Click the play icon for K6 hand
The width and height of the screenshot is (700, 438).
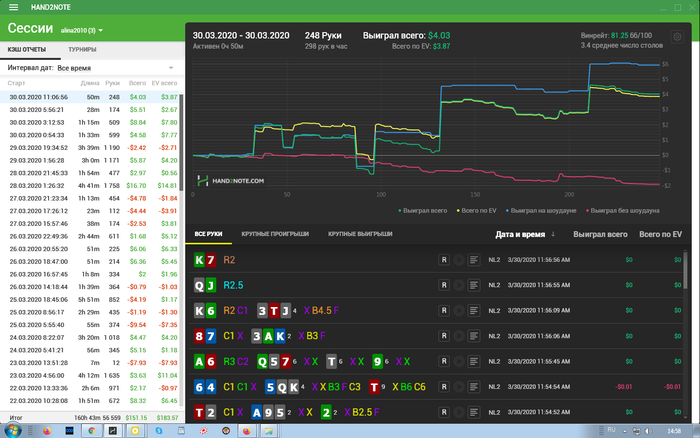(458, 310)
